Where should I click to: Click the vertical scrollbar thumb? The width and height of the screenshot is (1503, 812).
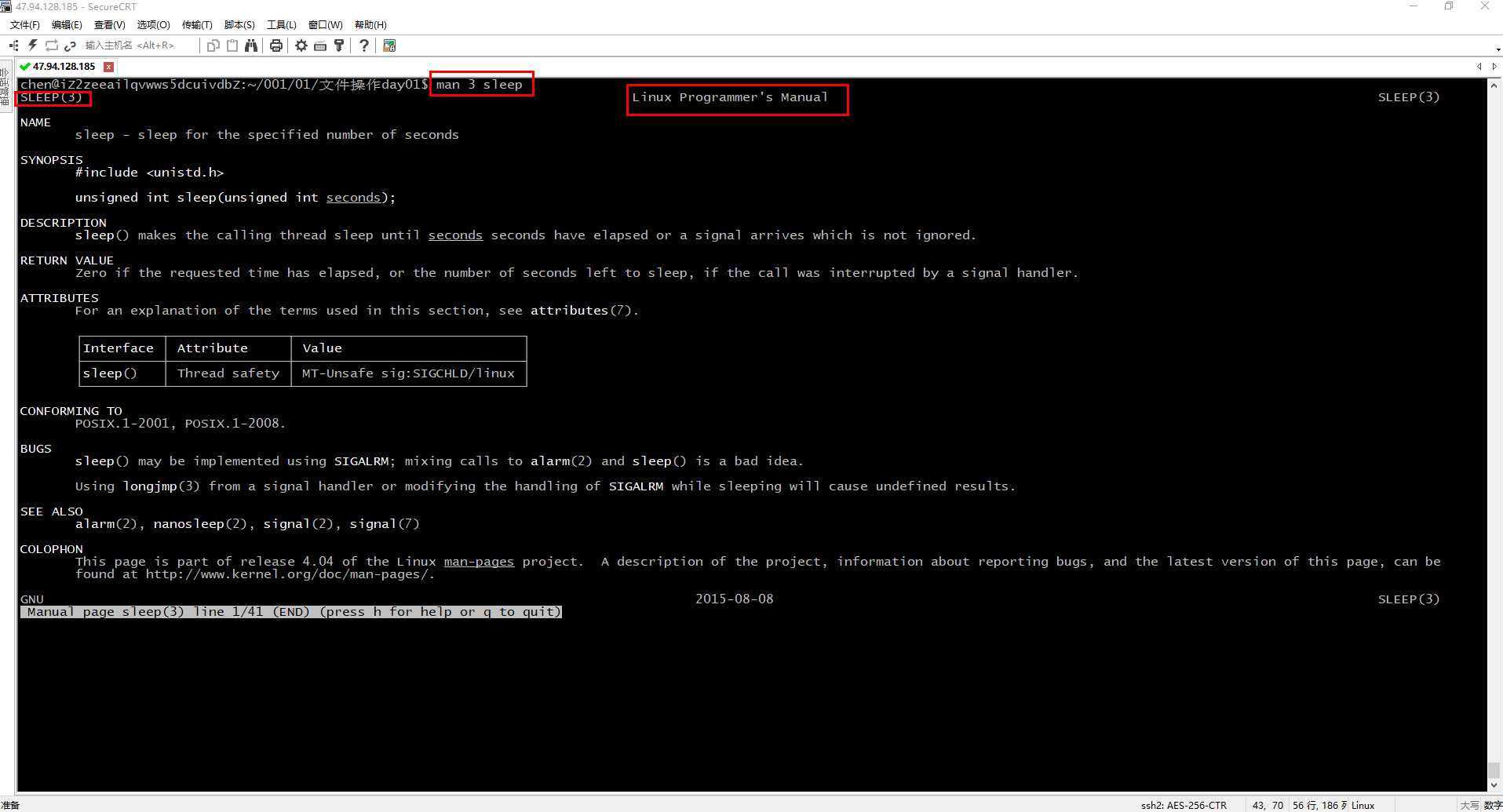coord(1494,770)
